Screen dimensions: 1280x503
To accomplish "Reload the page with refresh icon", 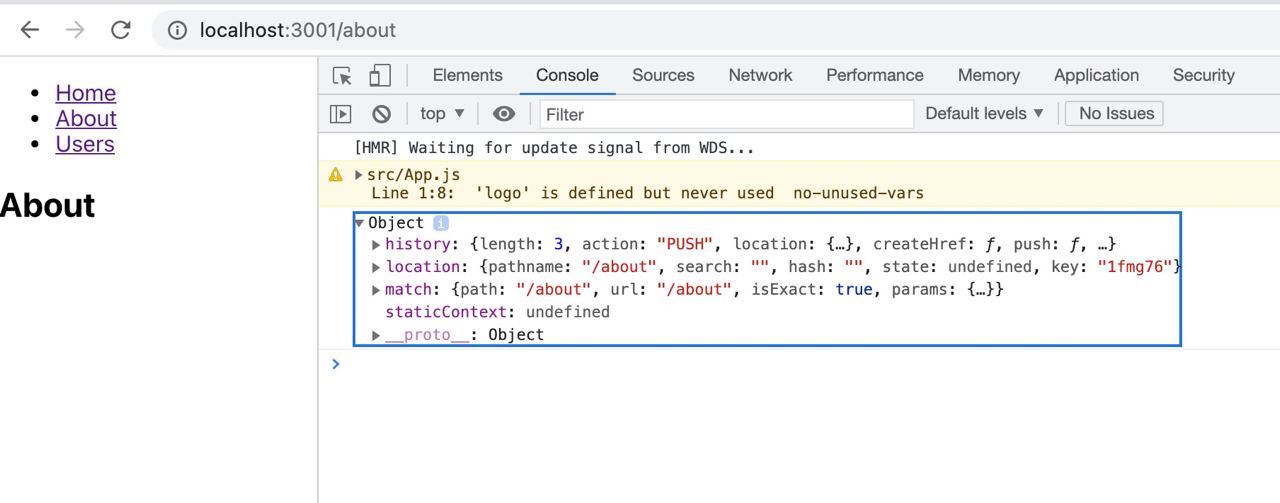I will [121, 30].
